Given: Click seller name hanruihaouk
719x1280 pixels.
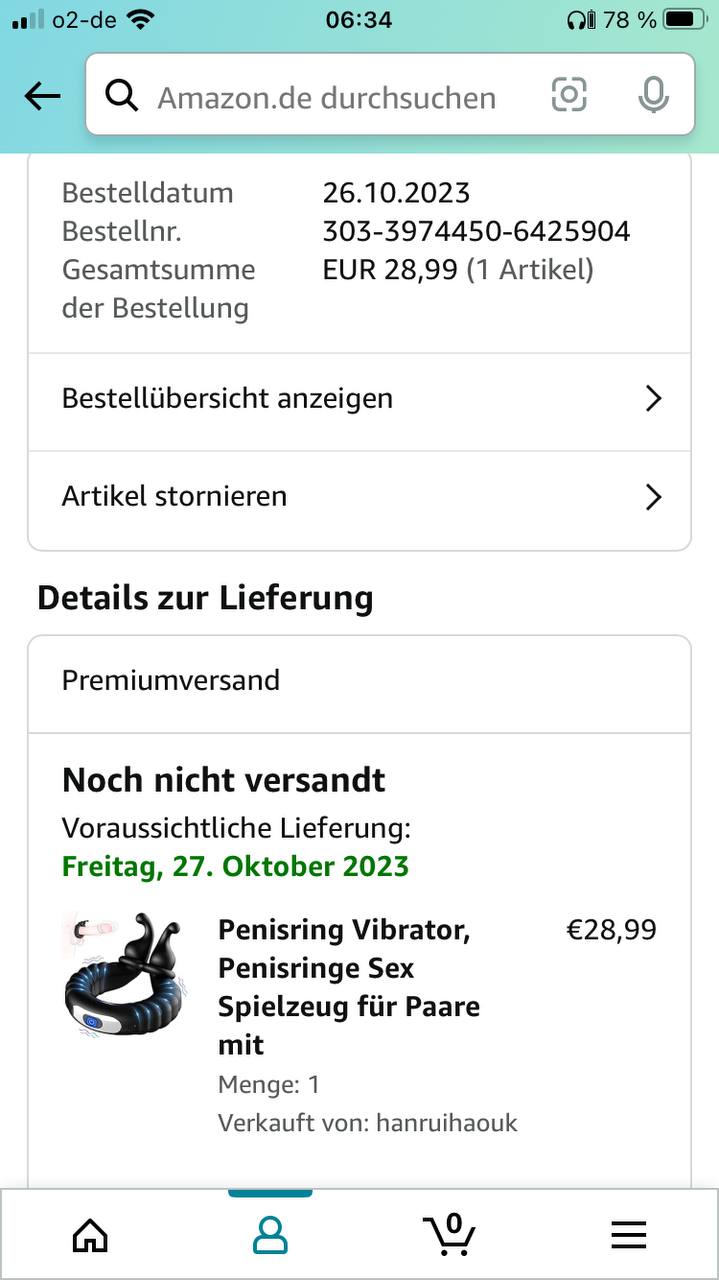Looking at the screenshot, I should (x=446, y=1123).
